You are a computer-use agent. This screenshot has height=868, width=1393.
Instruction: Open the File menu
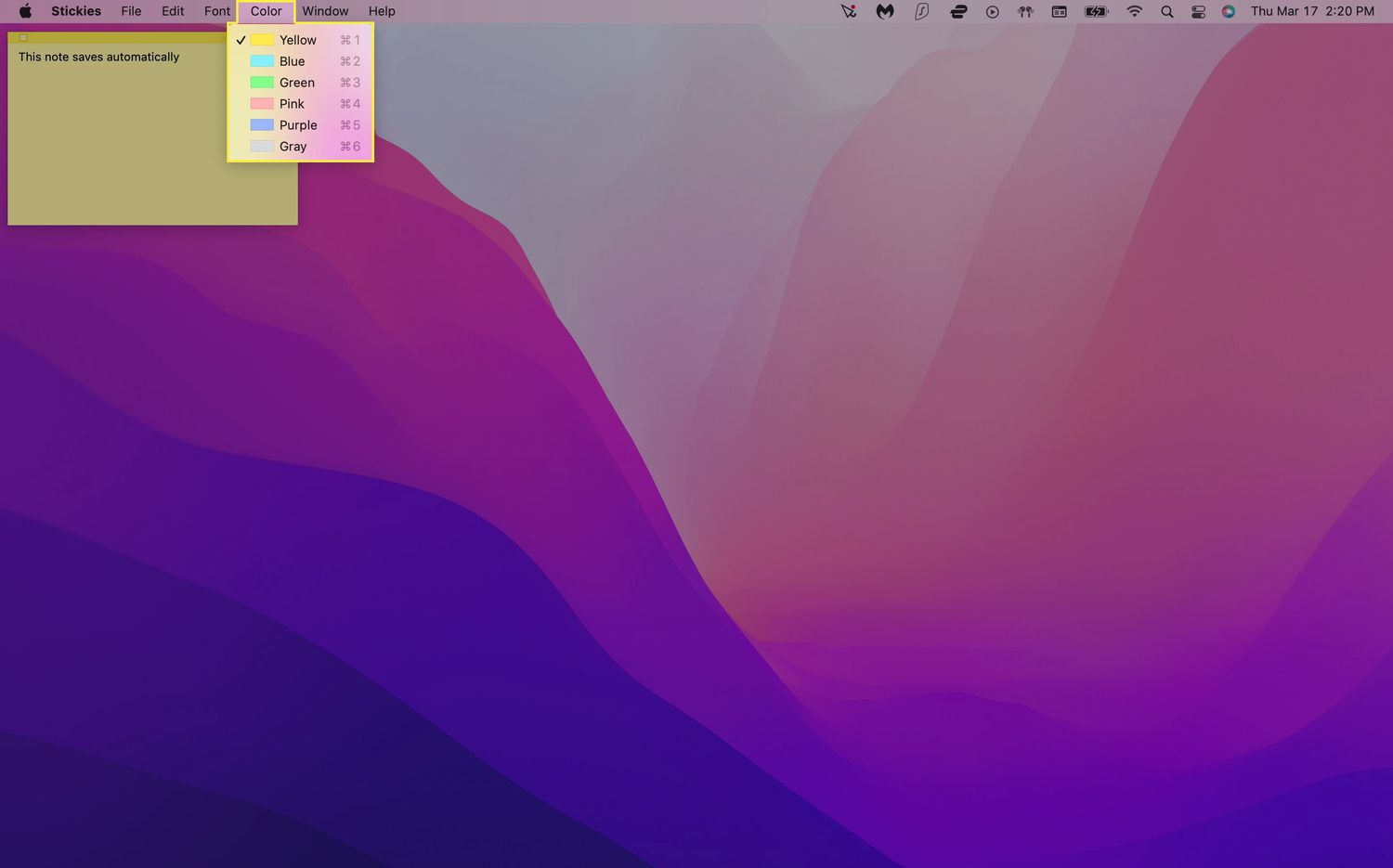[x=131, y=11]
